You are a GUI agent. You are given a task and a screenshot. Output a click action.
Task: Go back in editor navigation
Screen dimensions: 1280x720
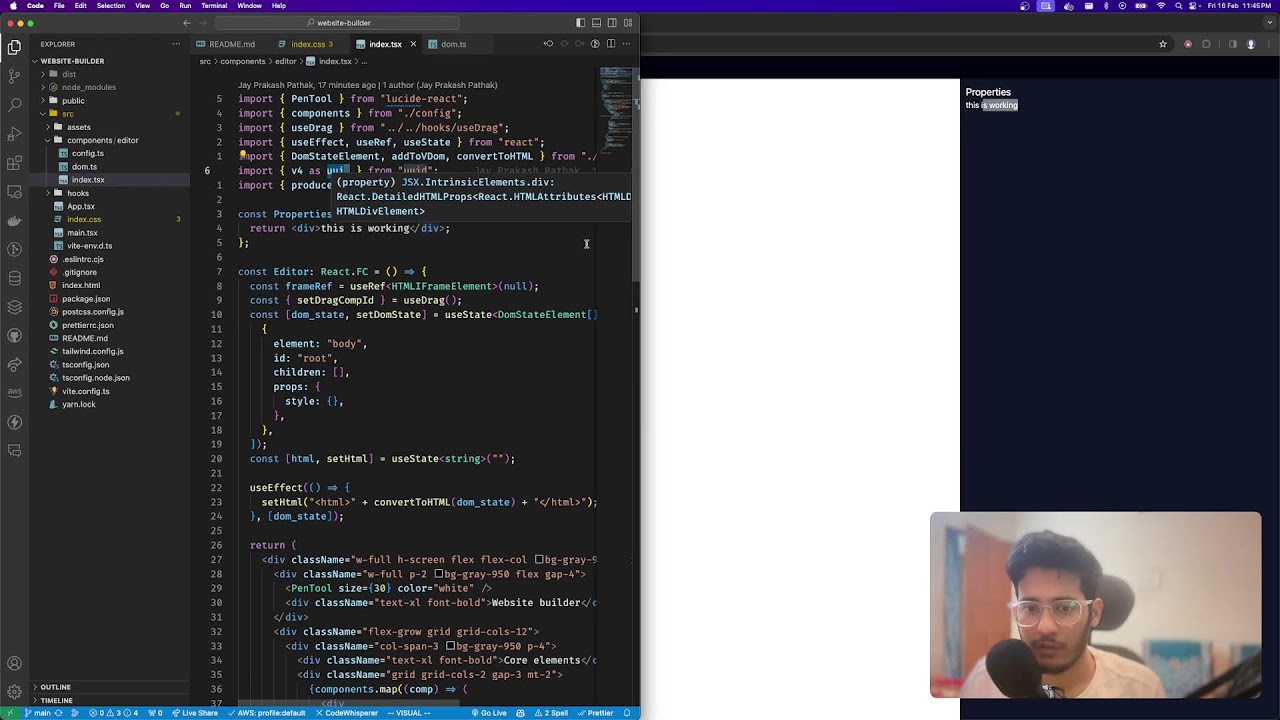tap(187, 22)
